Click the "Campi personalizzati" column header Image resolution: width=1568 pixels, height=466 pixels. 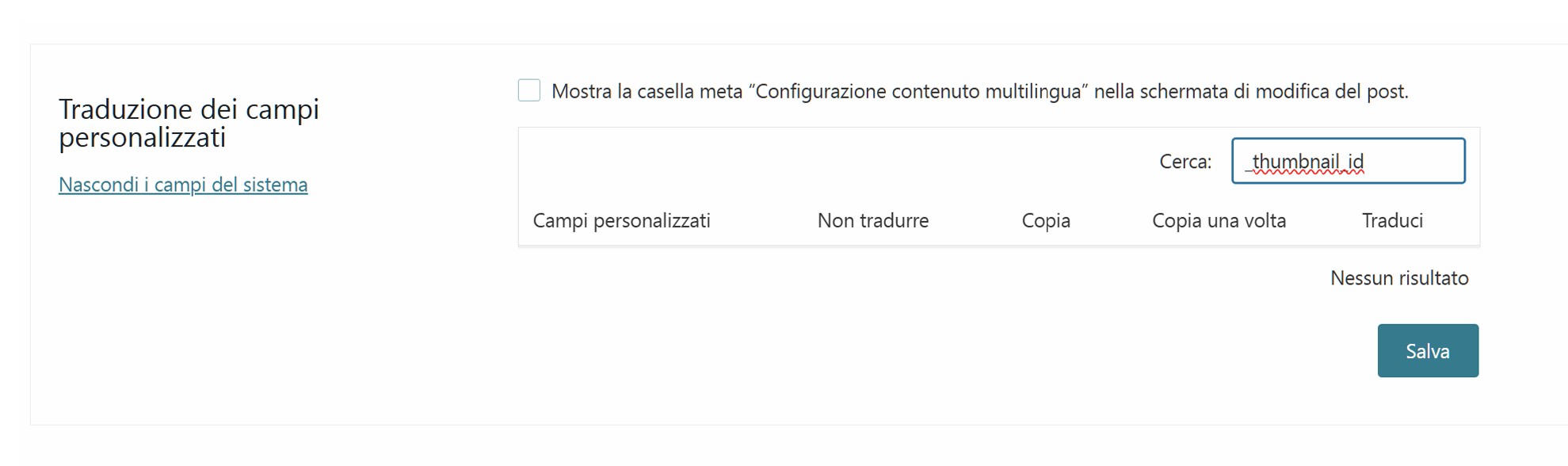click(x=621, y=220)
